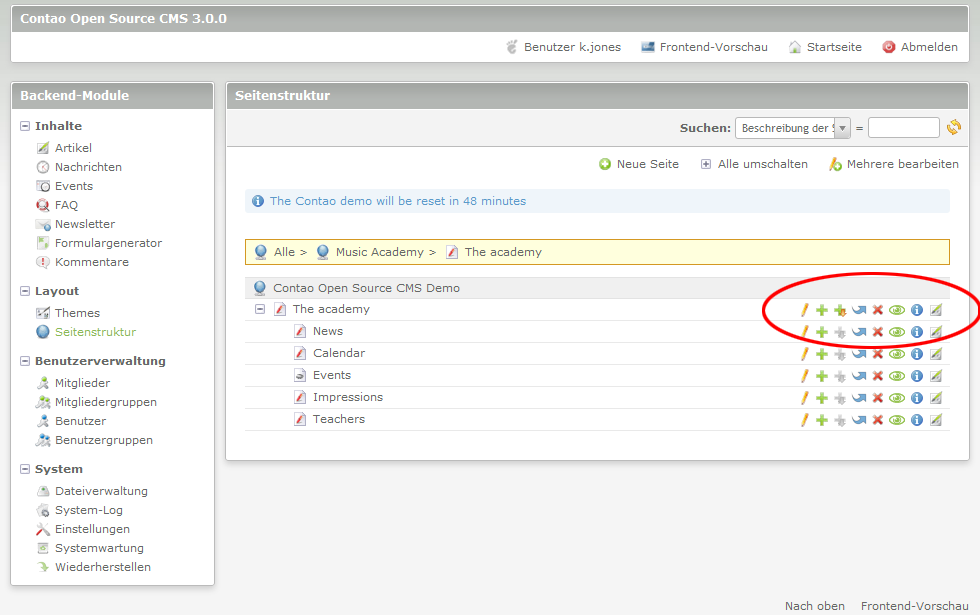Move the Impressions page with blue arrow
Viewport: 980px width, 615px height.
pos(859,398)
